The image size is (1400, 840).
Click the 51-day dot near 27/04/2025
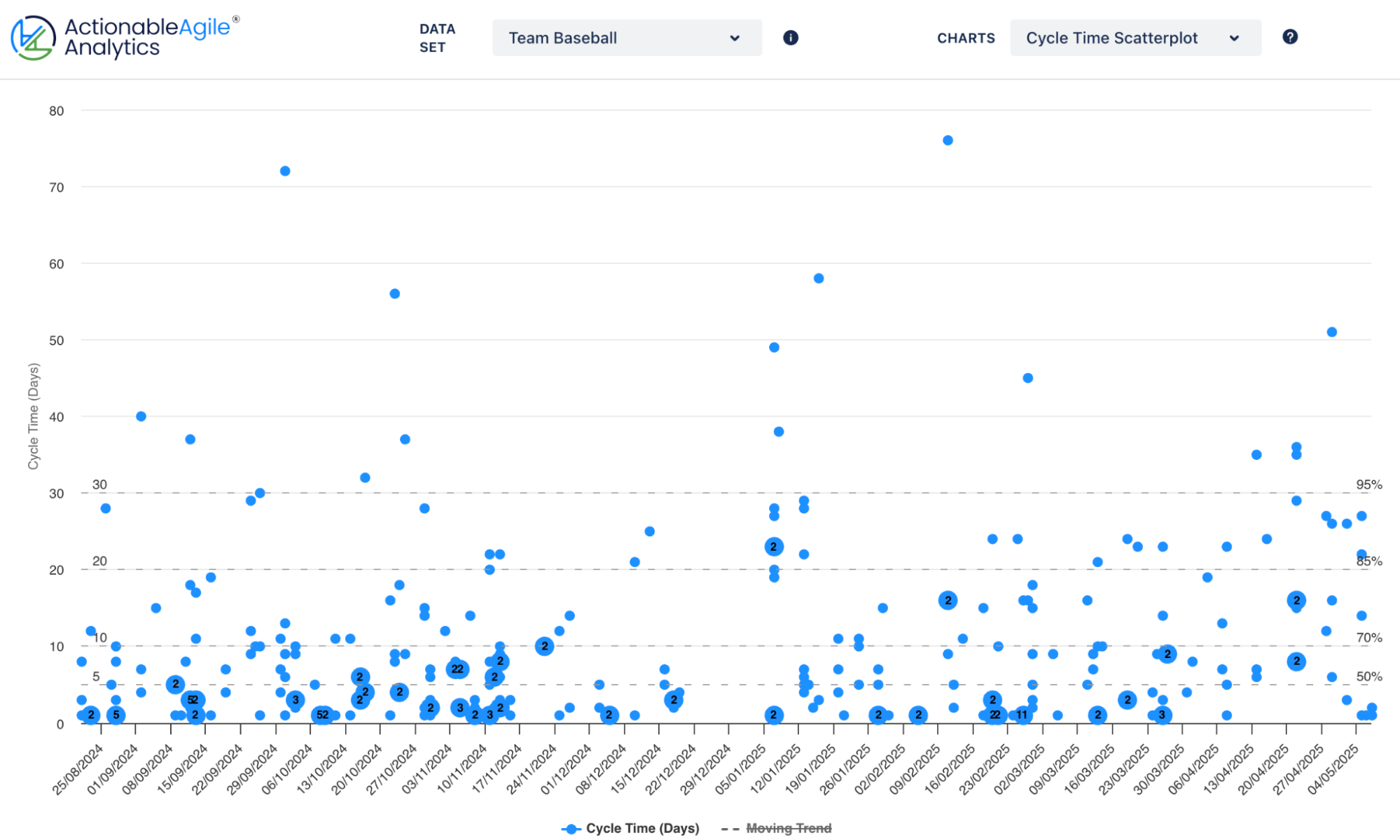tap(1332, 332)
